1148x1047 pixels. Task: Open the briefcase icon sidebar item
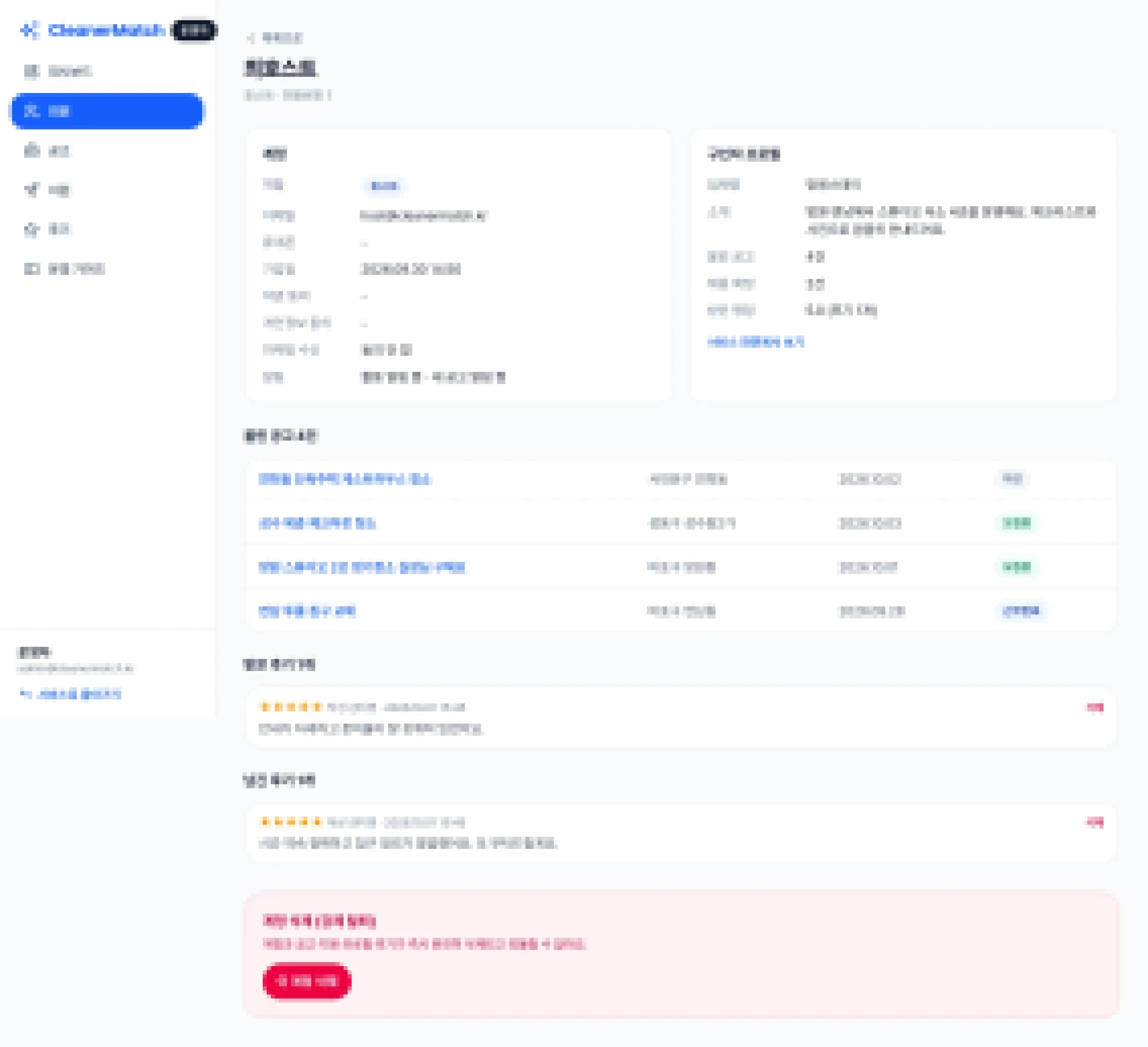tap(31, 150)
